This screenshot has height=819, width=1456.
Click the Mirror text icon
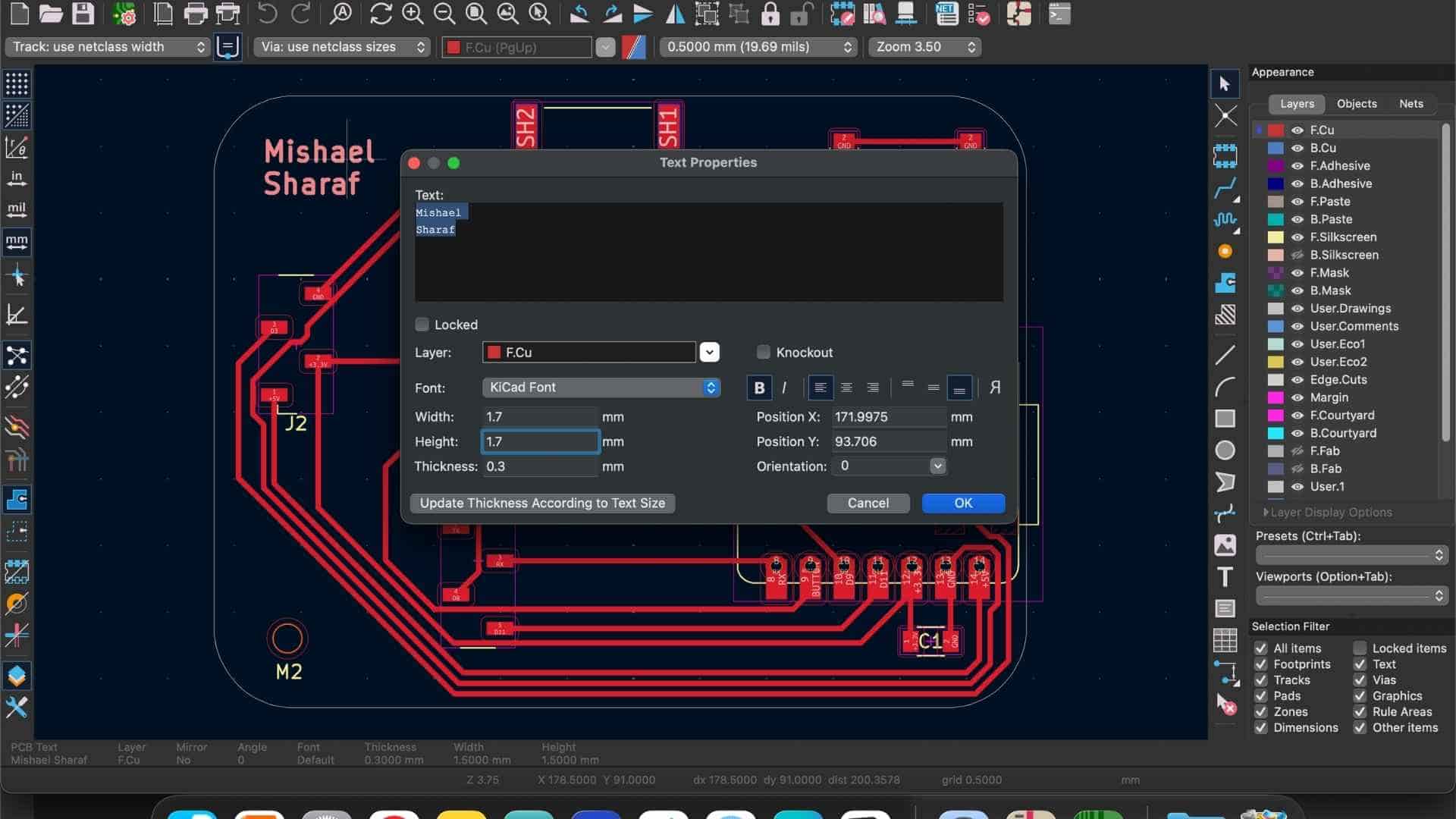click(x=995, y=388)
